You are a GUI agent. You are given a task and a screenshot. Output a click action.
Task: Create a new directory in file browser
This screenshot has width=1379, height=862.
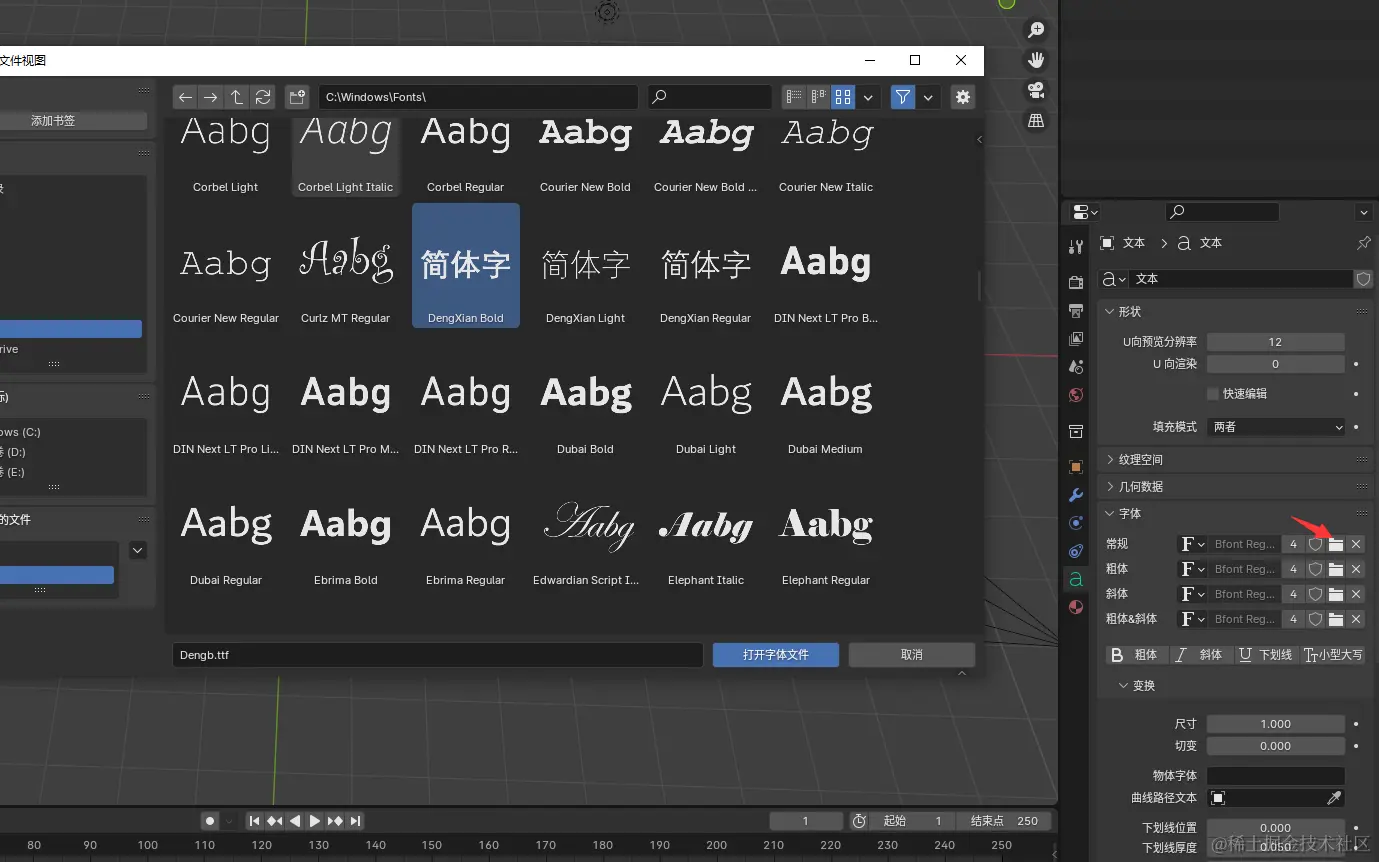click(x=297, y=97)
